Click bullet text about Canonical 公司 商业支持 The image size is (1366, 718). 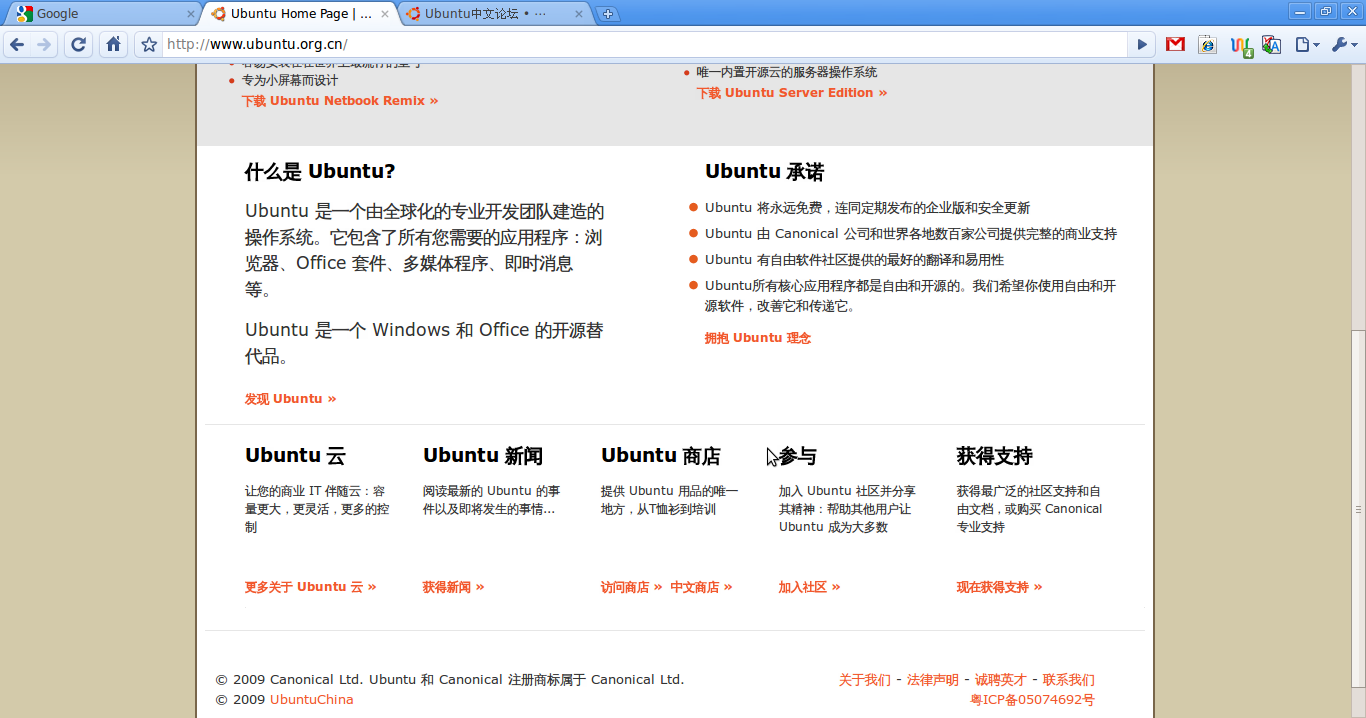tap(911, 234)
